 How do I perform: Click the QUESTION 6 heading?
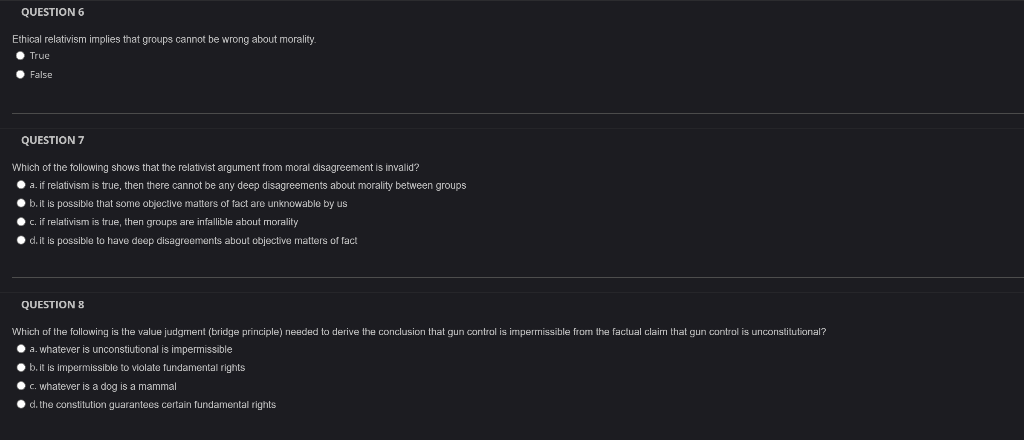[52, 12]
